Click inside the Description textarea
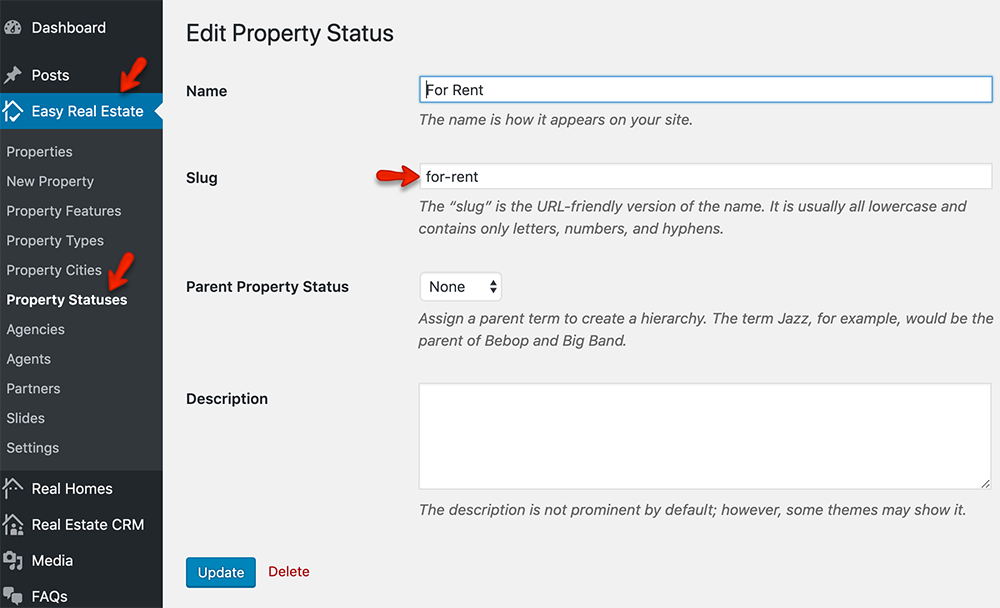The image size is (1000, 608). [705, 436]
